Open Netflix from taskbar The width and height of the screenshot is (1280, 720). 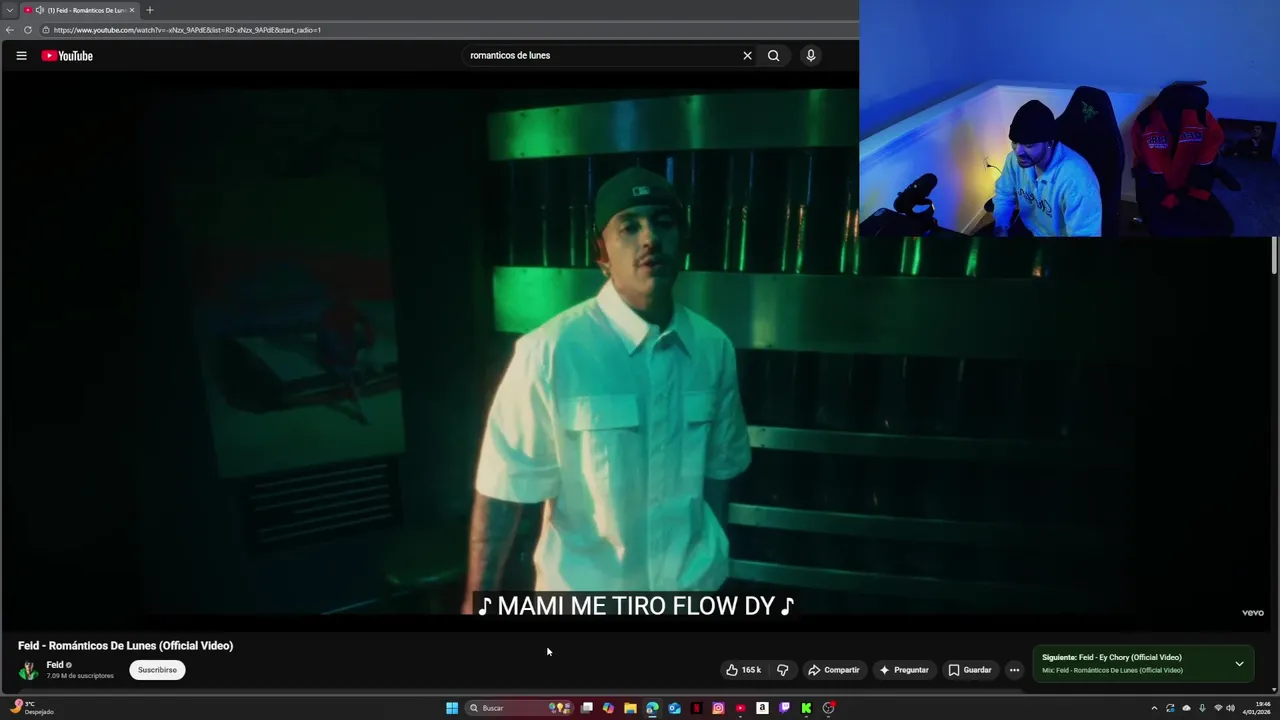(x=696, y=708)
